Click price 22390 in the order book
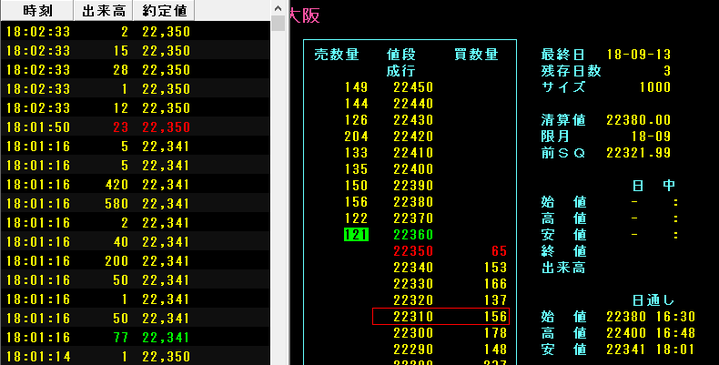719x365 pixels. pyautogui.click(x=413, y=186)
